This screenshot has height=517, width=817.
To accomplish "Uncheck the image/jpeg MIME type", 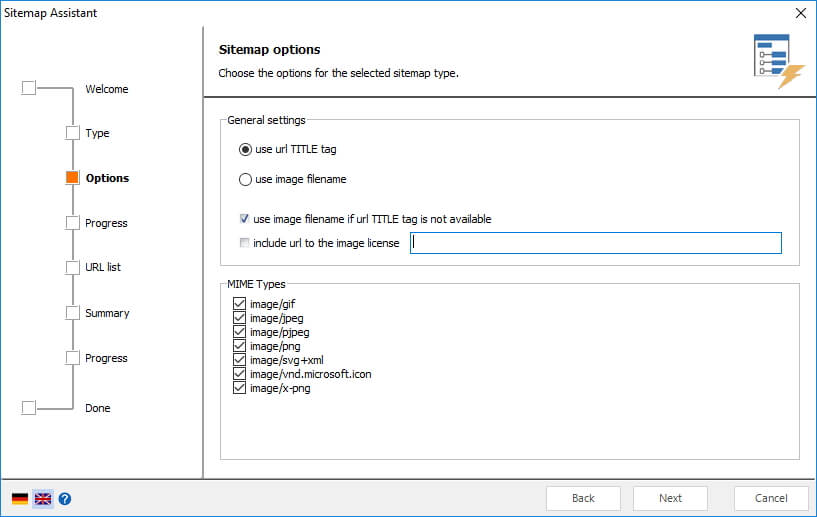I will tap(239, 317).
